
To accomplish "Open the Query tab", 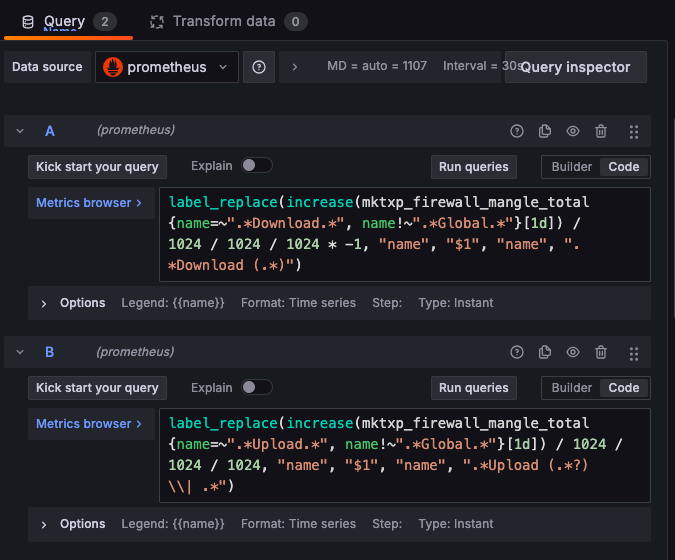I will [x=68, y=22].
